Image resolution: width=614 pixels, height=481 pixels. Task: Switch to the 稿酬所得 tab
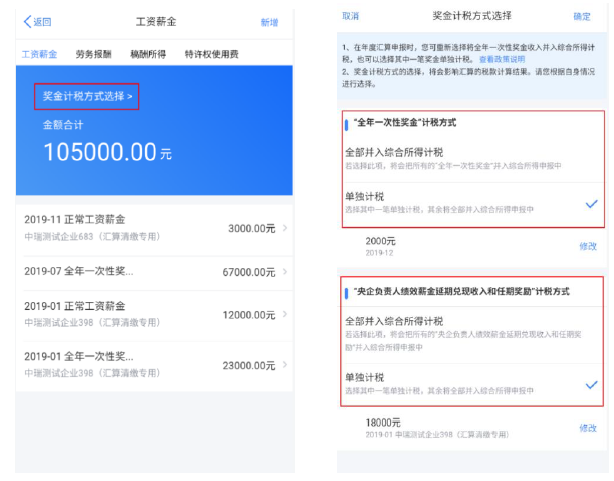[x=148, y=54]
